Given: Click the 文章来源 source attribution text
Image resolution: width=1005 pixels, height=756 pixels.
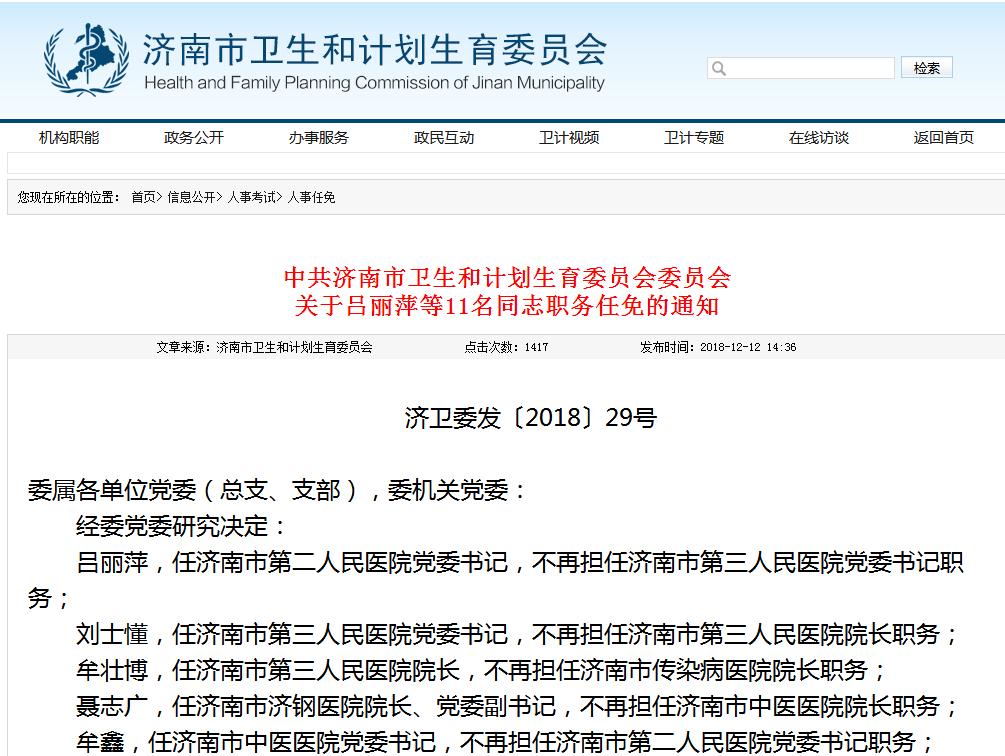Looking at the screenshot, I should pos(264,347).
